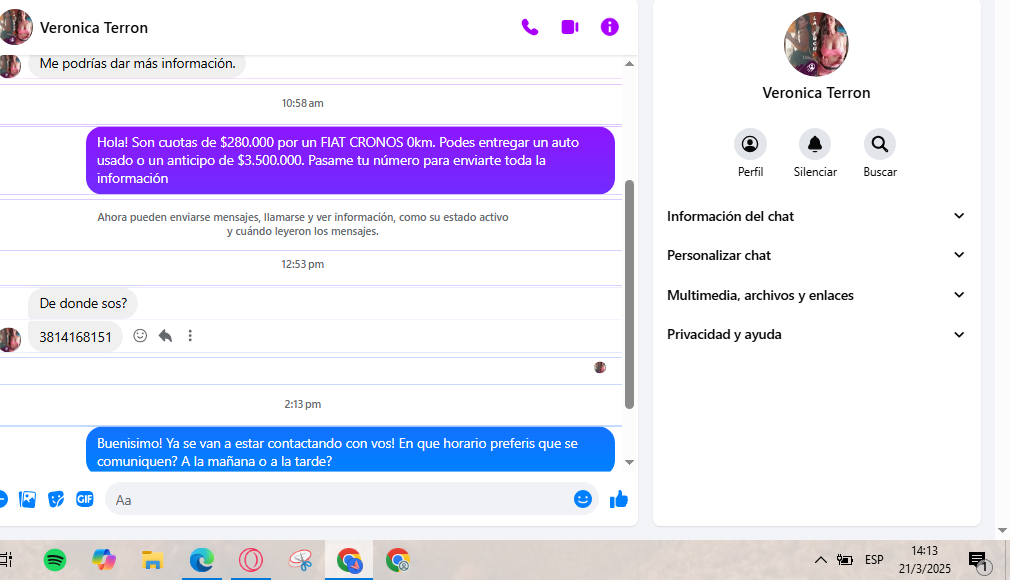Attach a photo or file
Image resolution: width=1010 pixels, height=580 pixels.
(x=27, y=499)
